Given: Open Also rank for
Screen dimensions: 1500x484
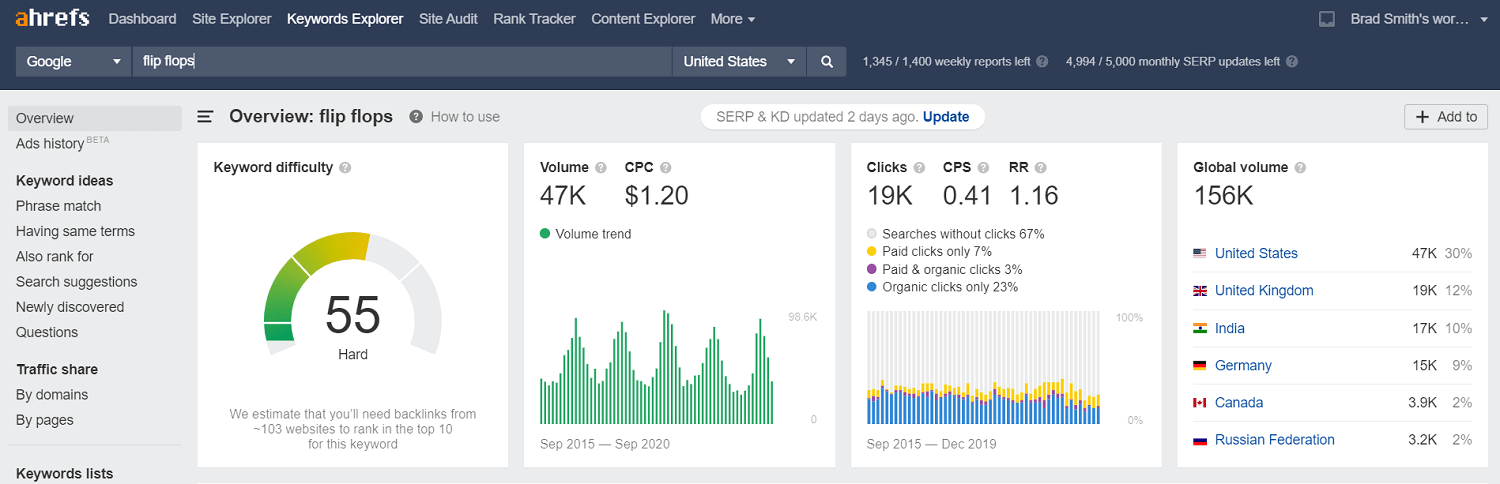Looking at the screenshot, I should click(55, 256).
